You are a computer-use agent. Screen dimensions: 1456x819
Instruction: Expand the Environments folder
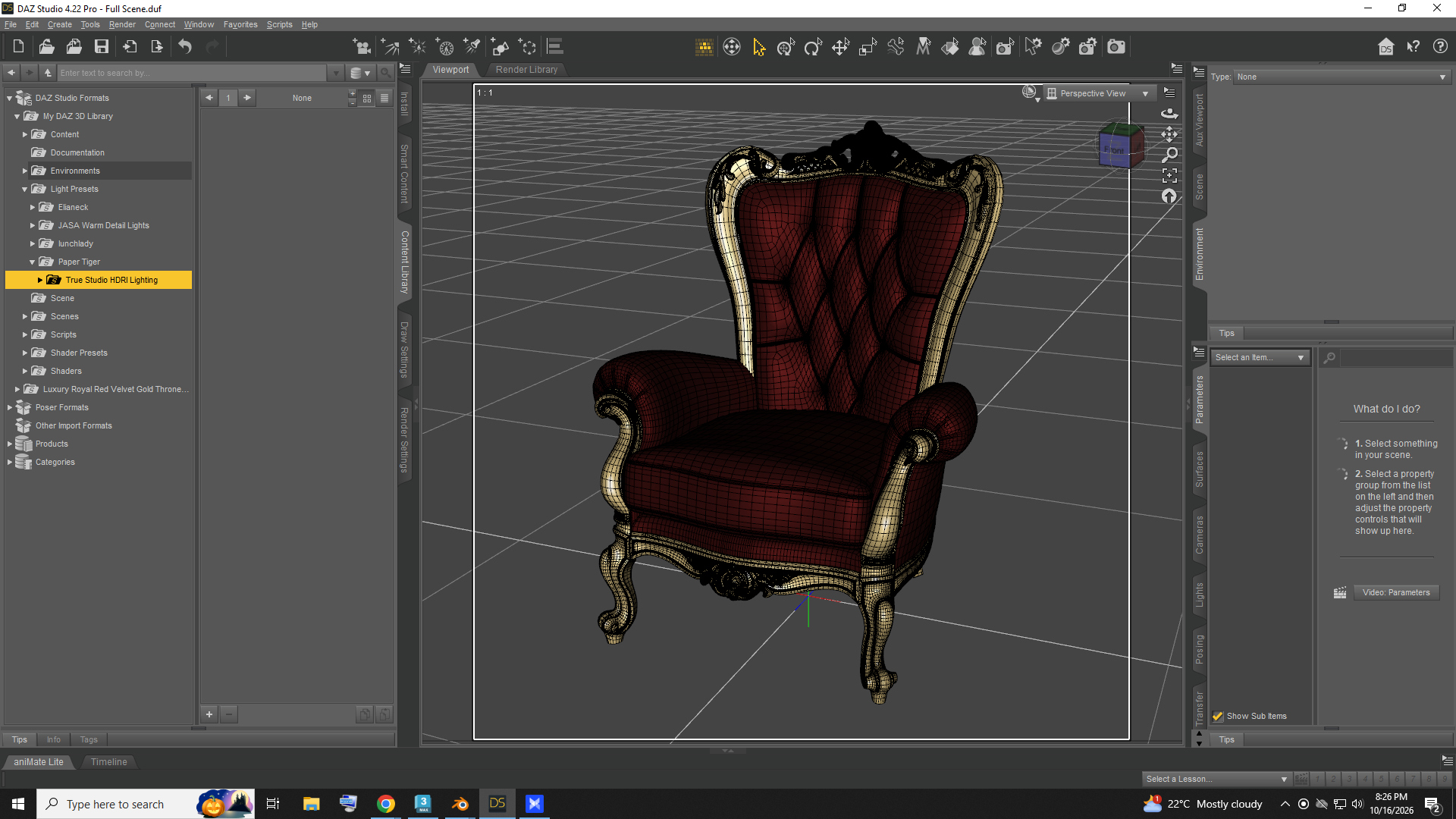point(25,171)
